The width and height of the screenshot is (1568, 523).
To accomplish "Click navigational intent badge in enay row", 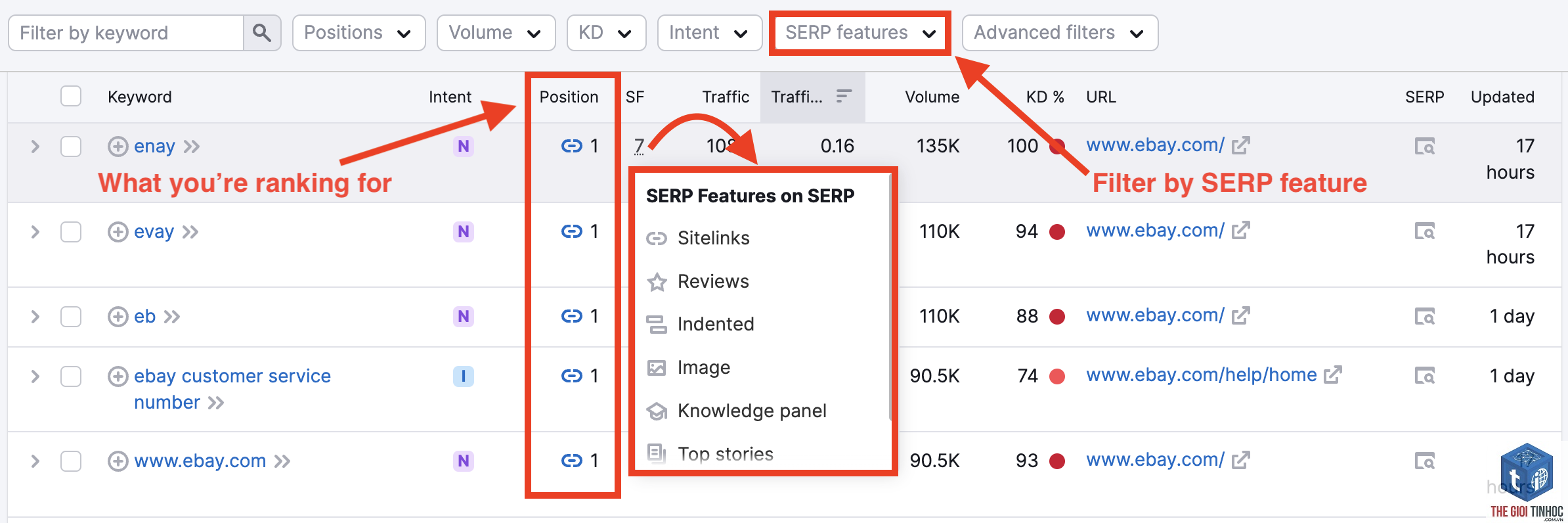I will 464,146.
